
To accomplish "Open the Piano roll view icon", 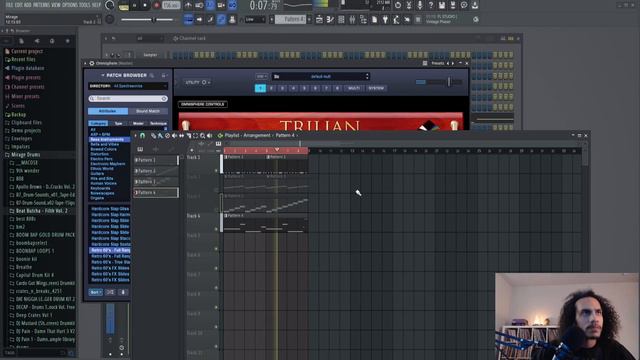I will tap(330, 20).
